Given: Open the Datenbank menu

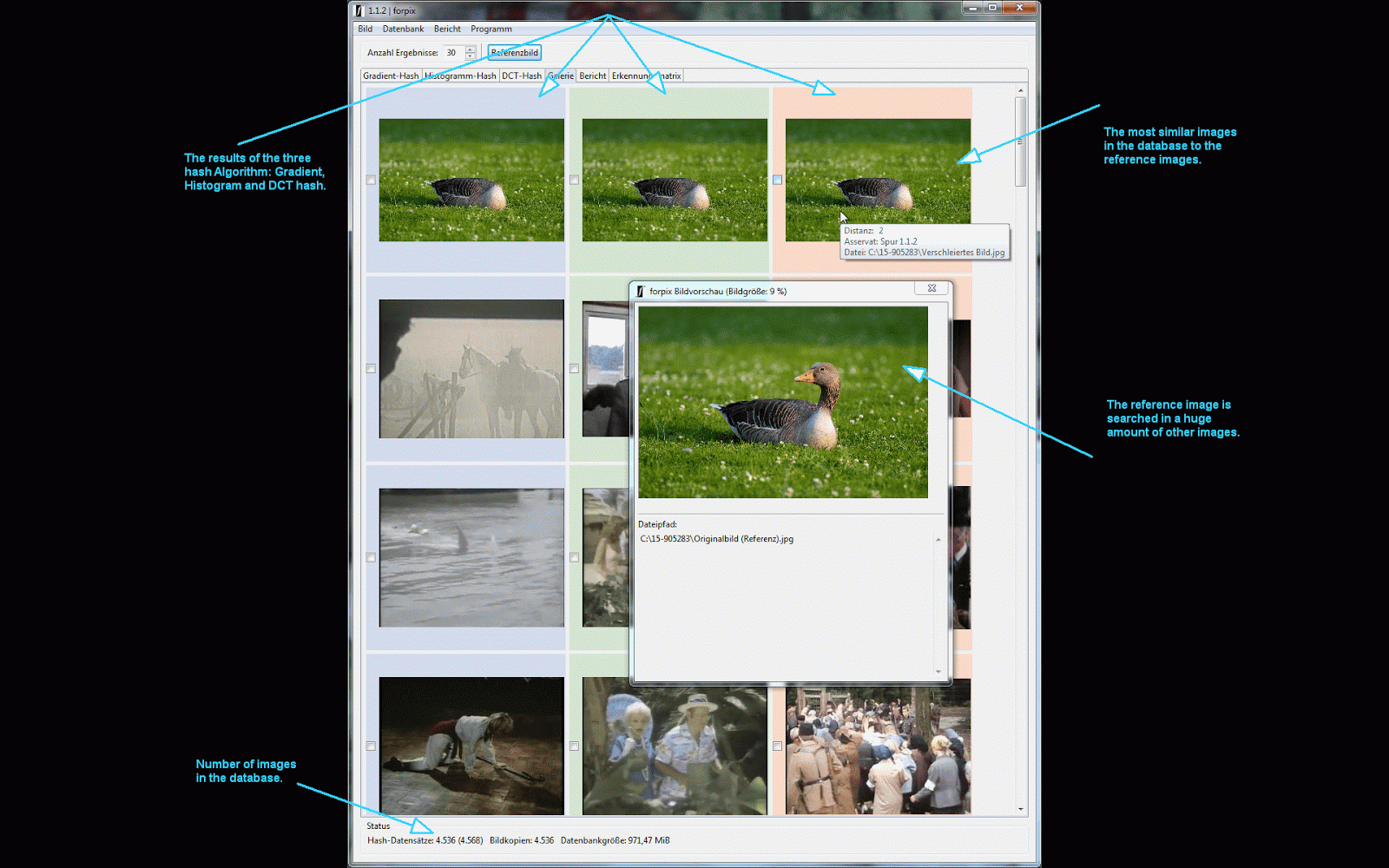Looking at the screenshot, I should pyautogui.click(x=404, y=29).
